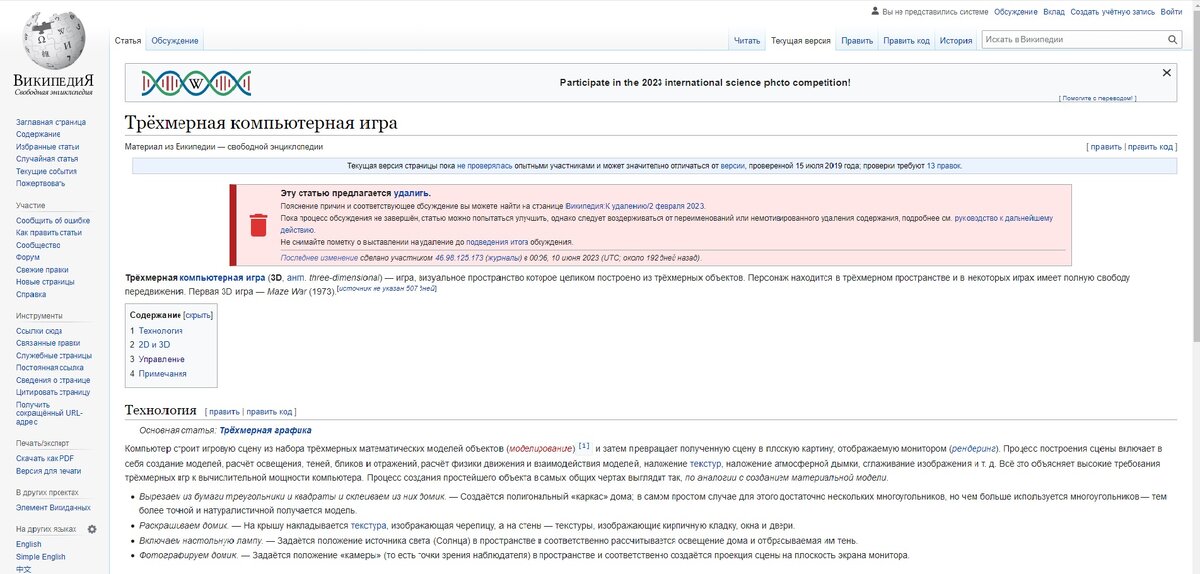Screen dimensions: 1200x574
Task: Open Текущие события link
Action: pos(46,171)
